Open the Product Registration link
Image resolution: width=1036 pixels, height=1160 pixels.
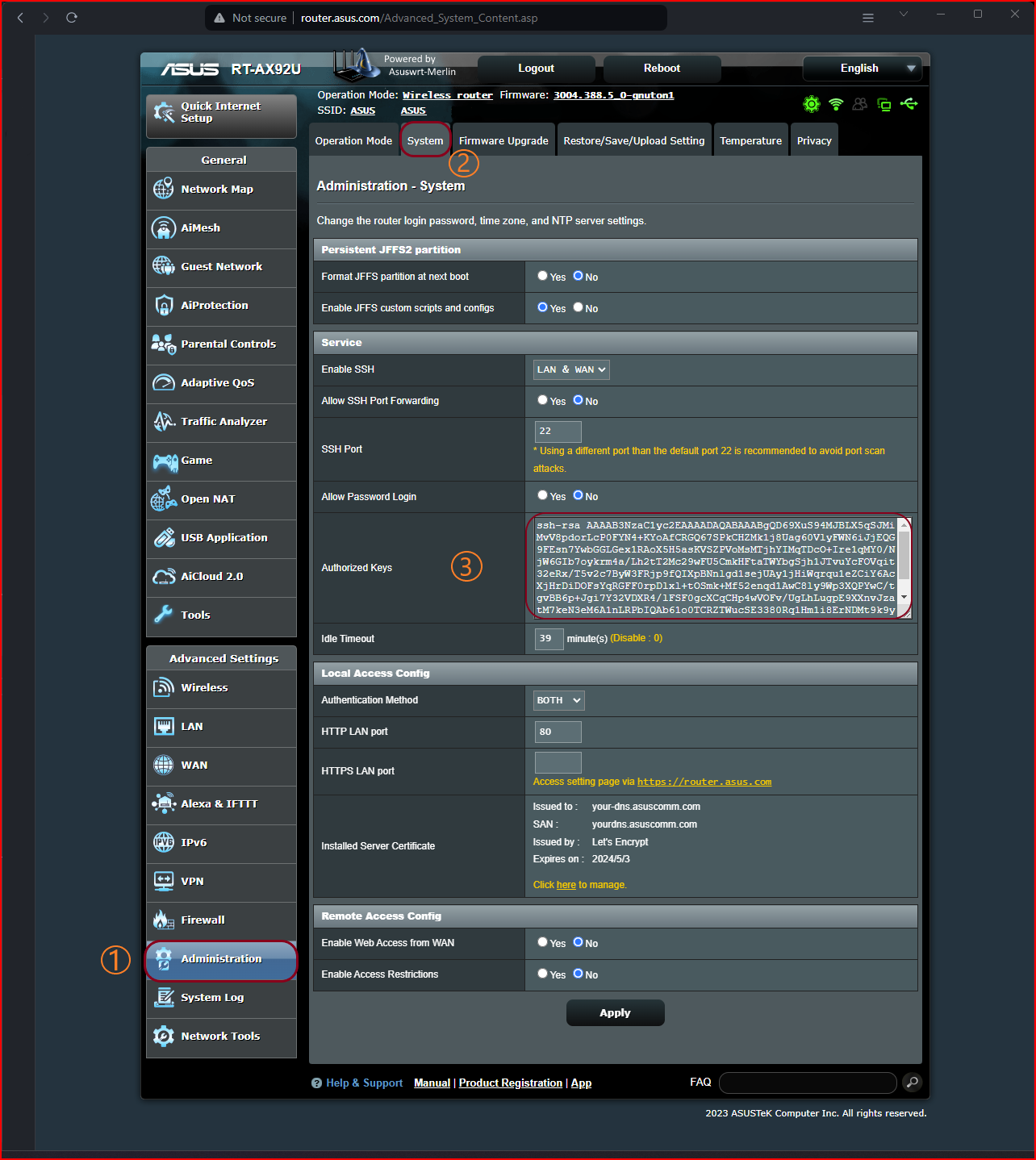pyautogui.click(x=510, y=1083)
